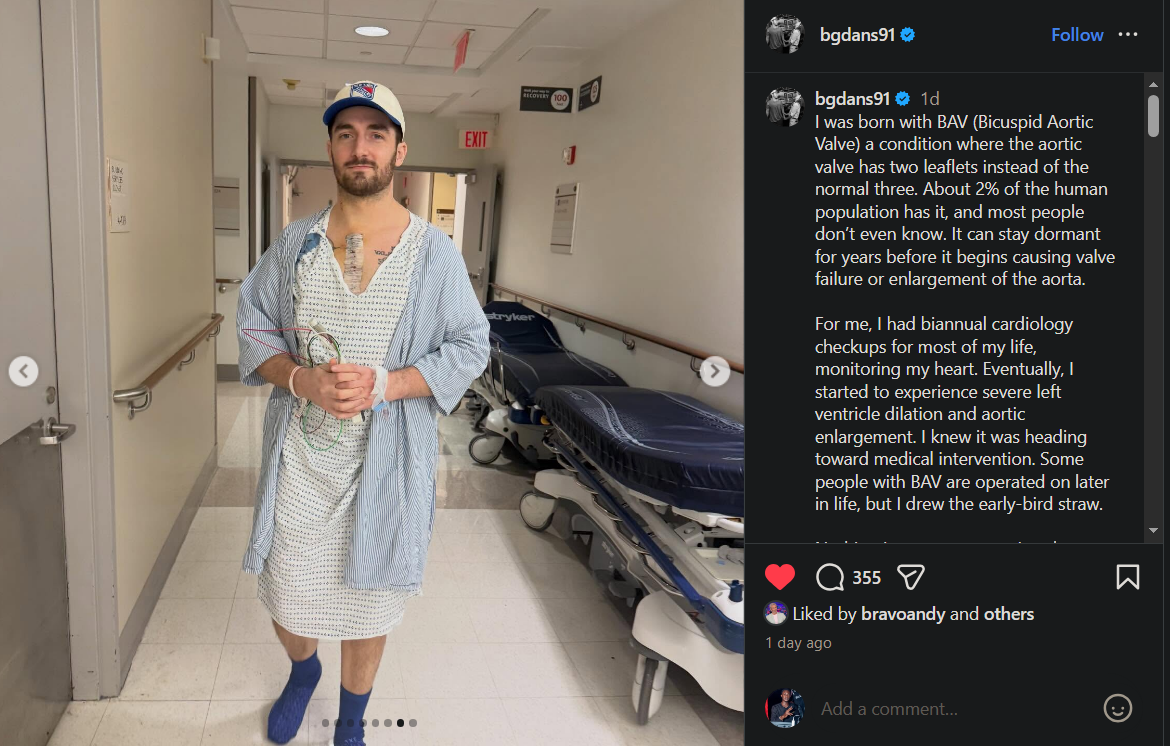Open comments via the speech bubble icon
This screenshot has height=746, width=1170.
[x=830, y=577]
